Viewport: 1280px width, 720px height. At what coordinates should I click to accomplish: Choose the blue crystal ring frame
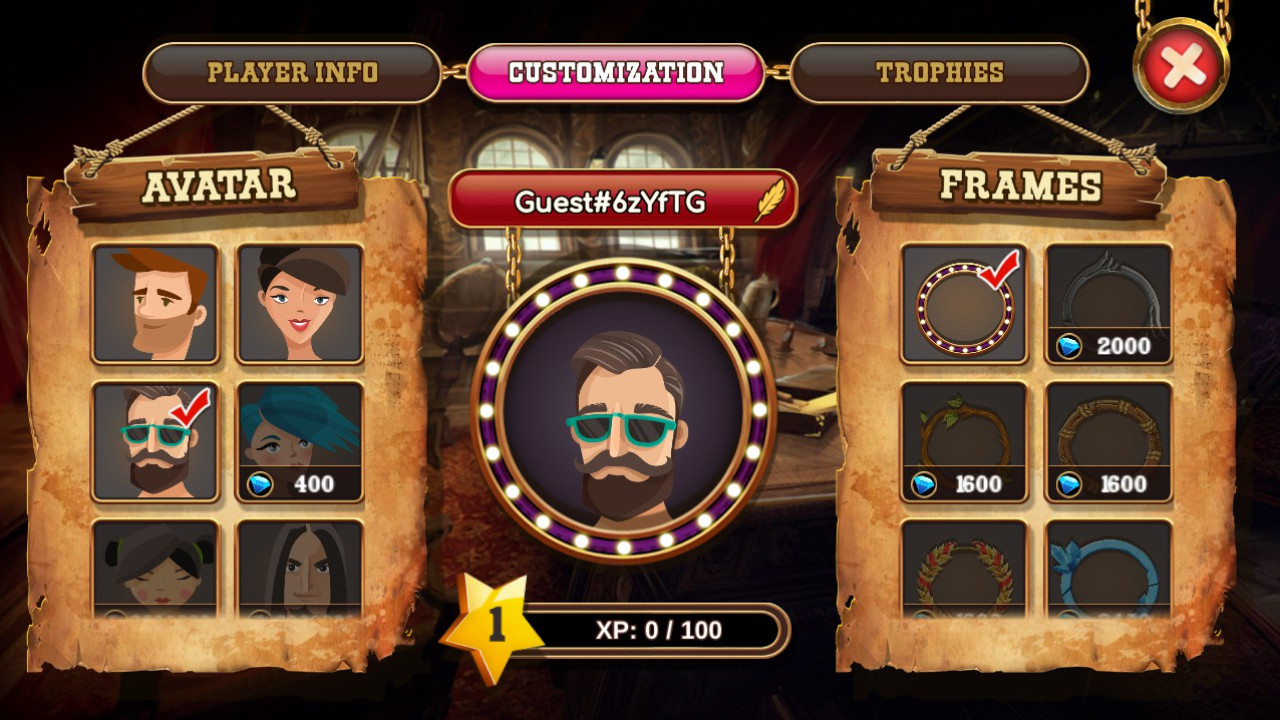(1109, 568)
